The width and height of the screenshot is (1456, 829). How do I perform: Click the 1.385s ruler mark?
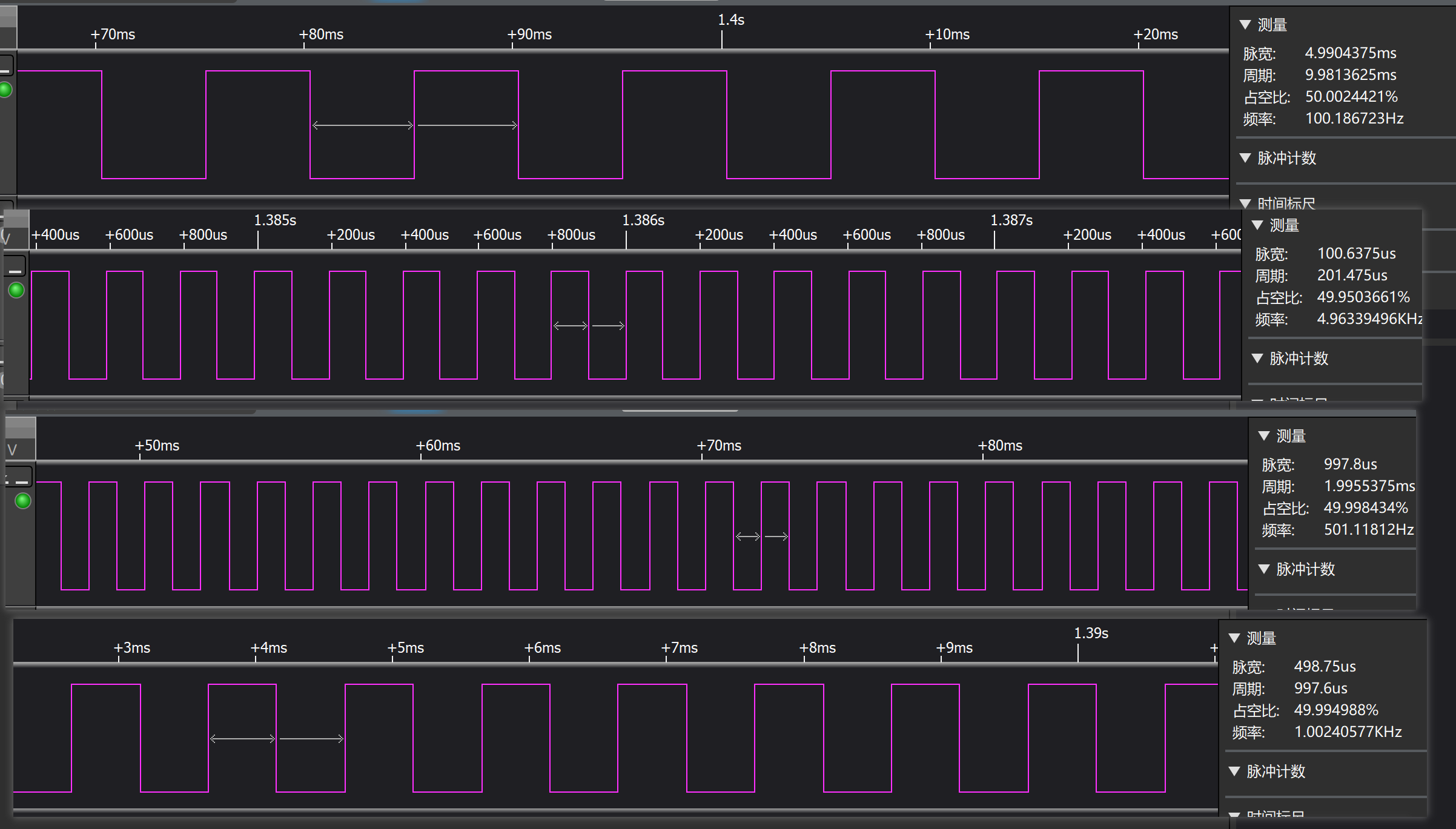pyautogui.click(x=275, y=220)
